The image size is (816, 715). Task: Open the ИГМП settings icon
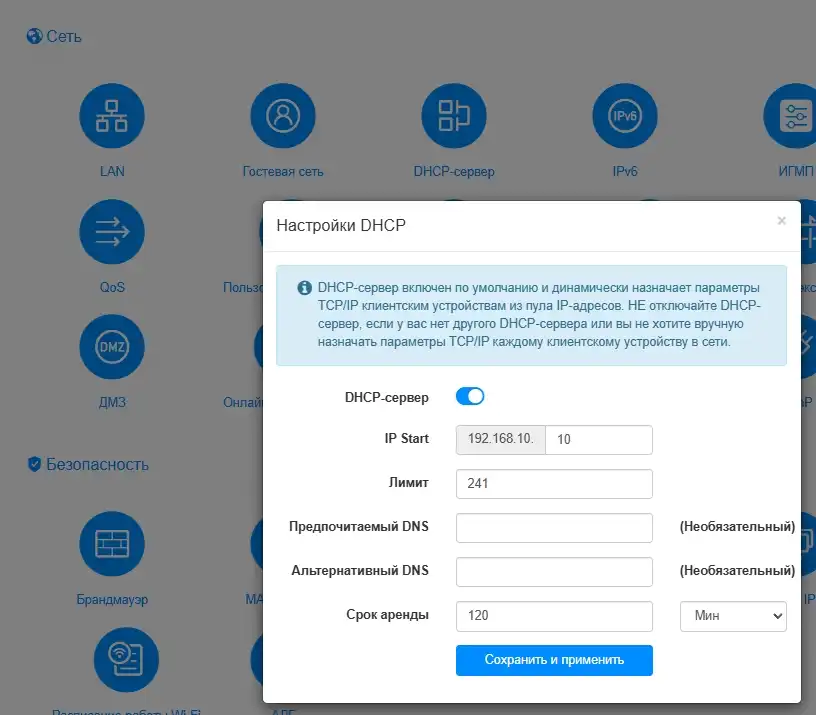(793, 115)
